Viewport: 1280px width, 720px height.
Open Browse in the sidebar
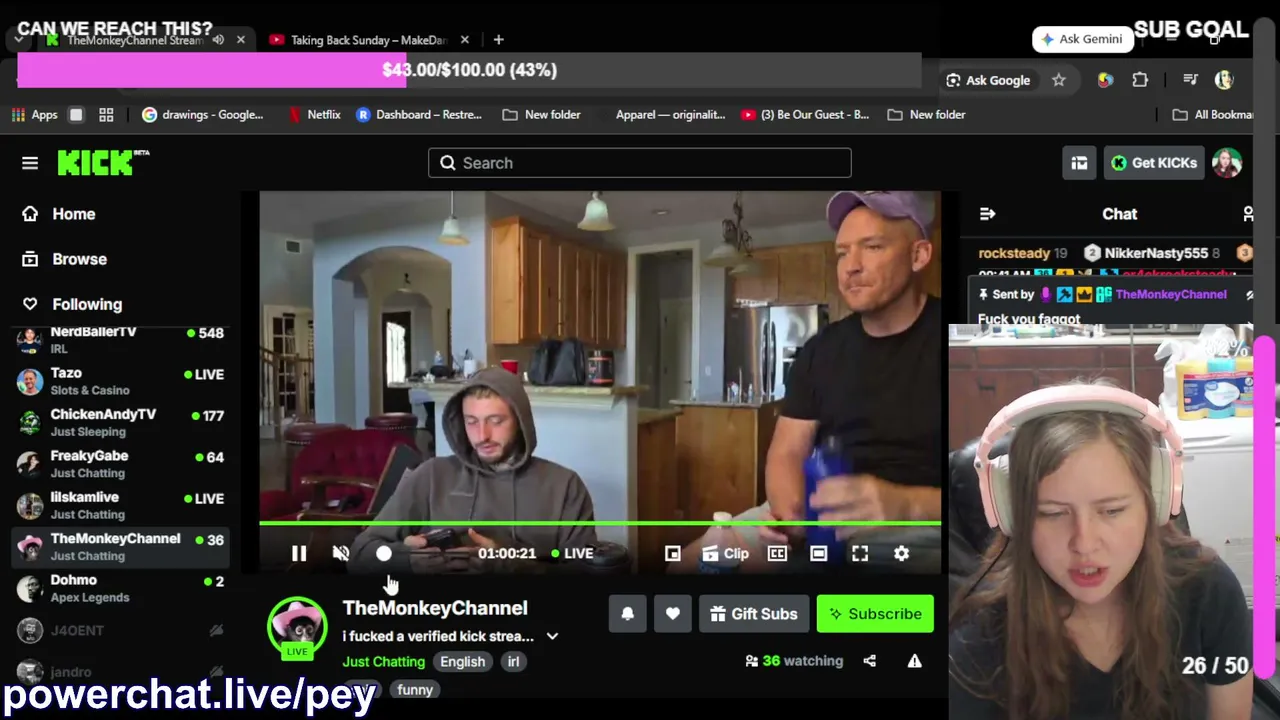point(79,259)
